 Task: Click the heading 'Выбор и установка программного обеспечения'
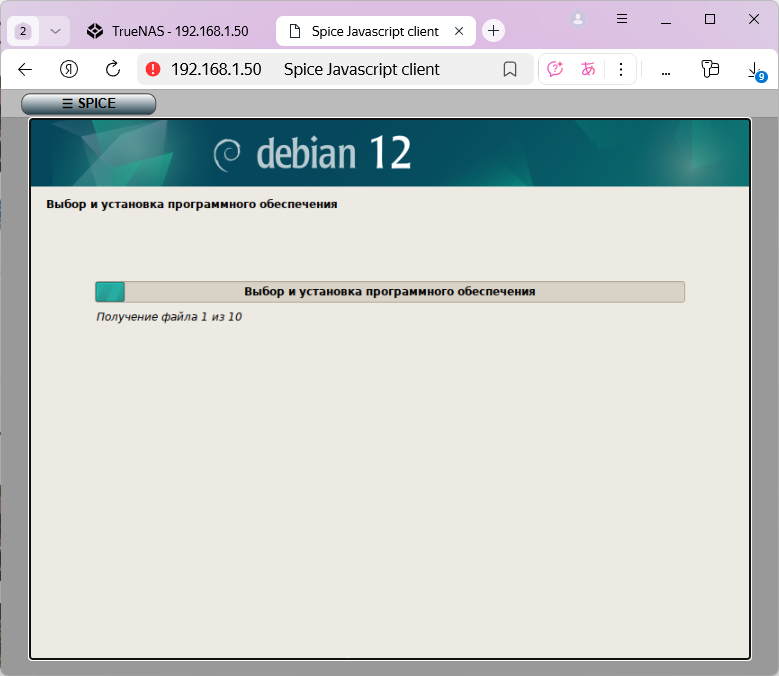(x=192, y=204)
